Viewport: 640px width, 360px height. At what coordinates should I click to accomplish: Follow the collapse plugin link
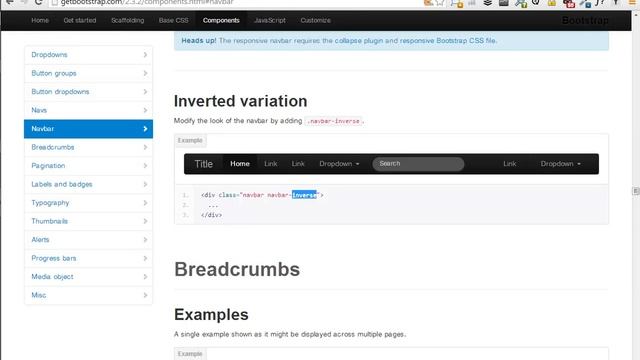tap(359, 41)
